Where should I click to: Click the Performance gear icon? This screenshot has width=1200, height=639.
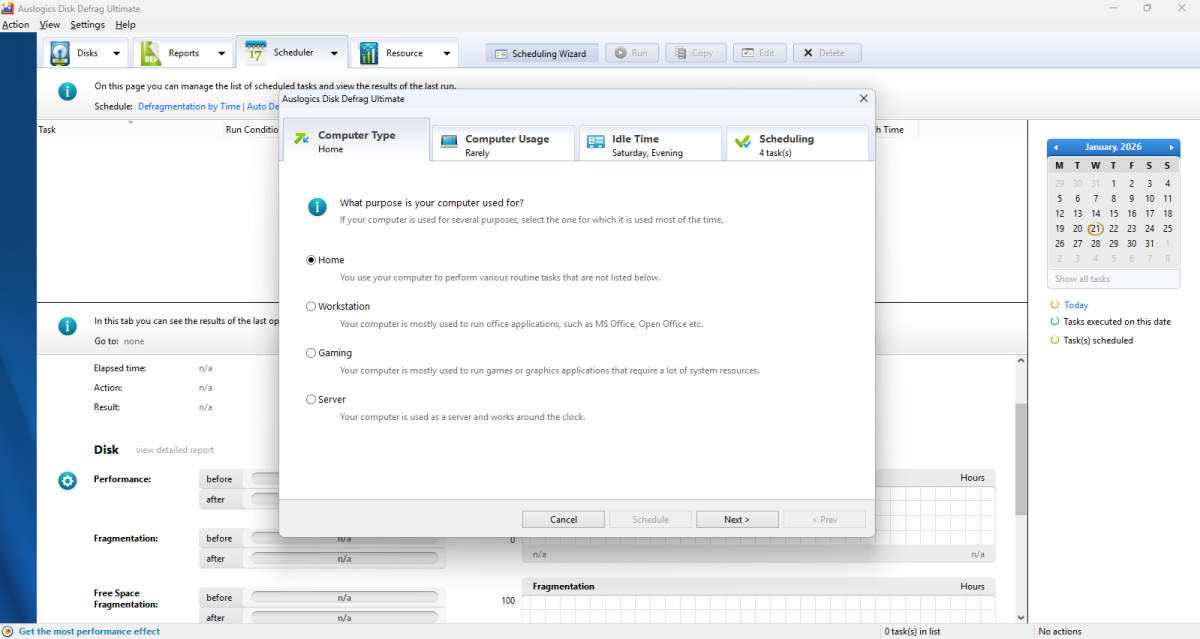[67, 481]
